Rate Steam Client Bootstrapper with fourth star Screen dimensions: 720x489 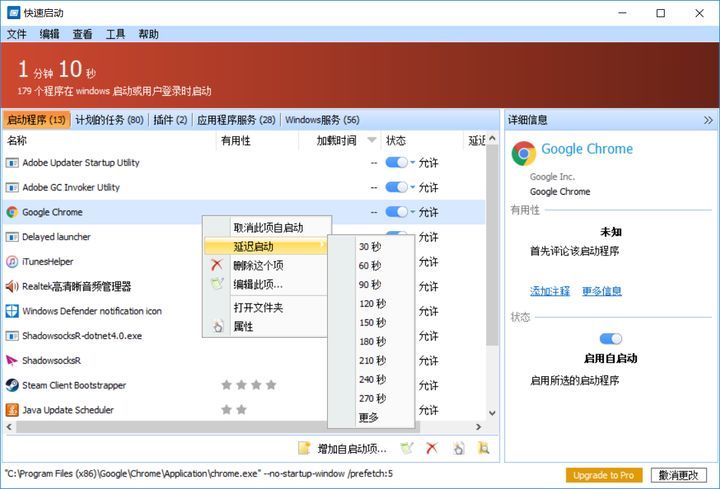[270, 385]
